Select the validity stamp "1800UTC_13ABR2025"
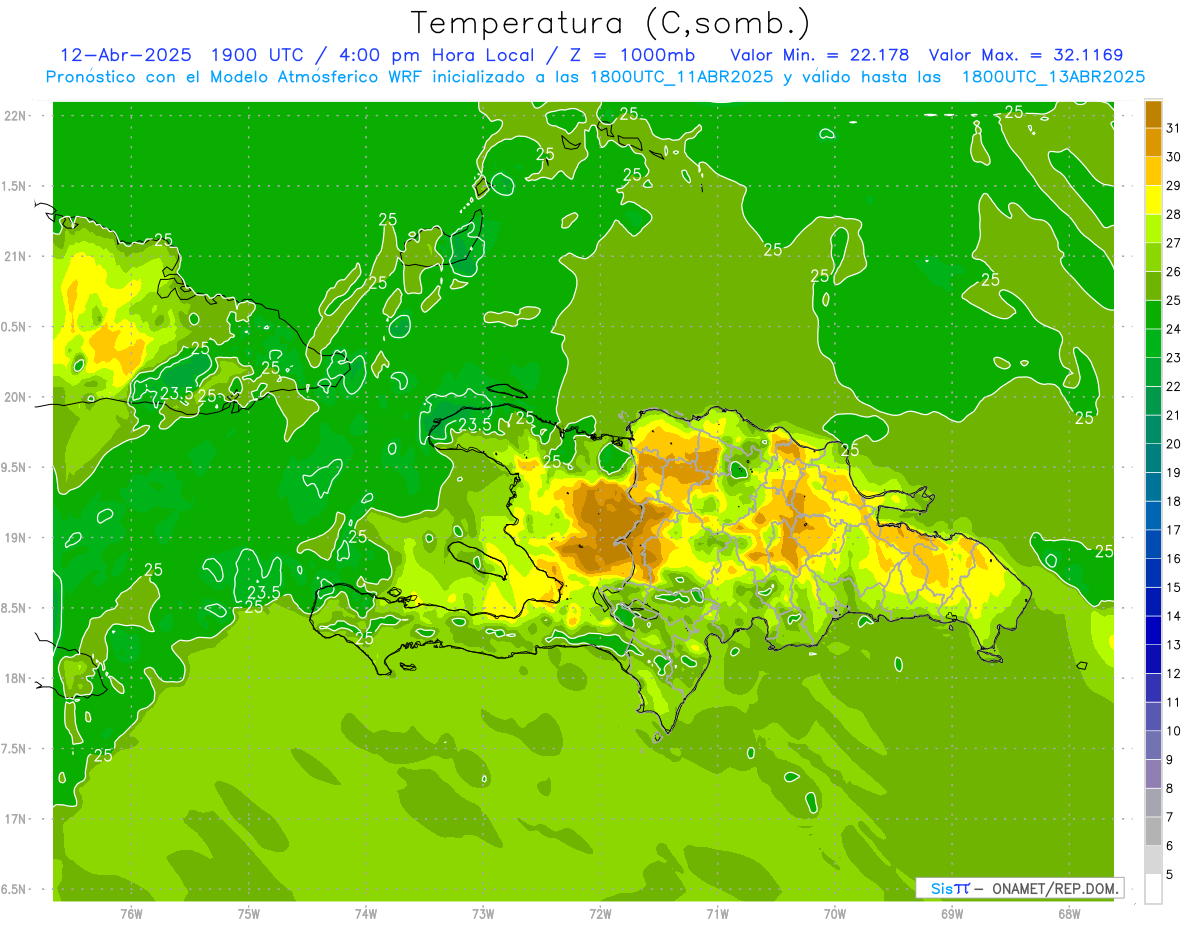Image resolution: width=1200 pixels, height=927 pixels. tap(1052, 77)
